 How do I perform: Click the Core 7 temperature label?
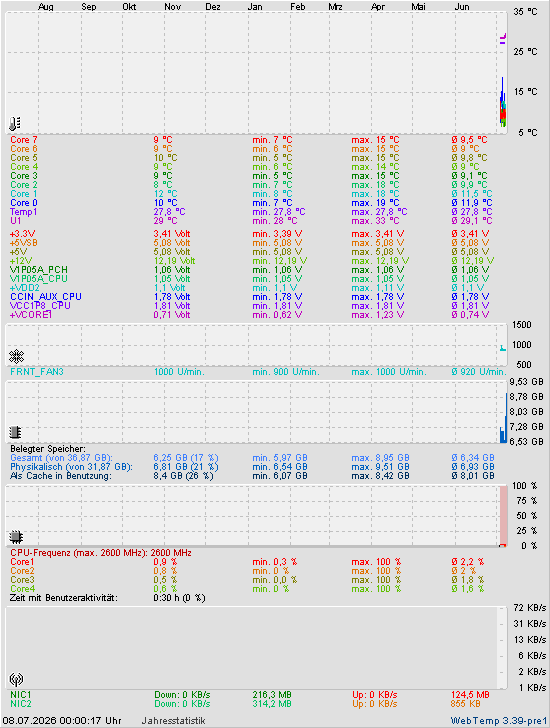[24, 140]
